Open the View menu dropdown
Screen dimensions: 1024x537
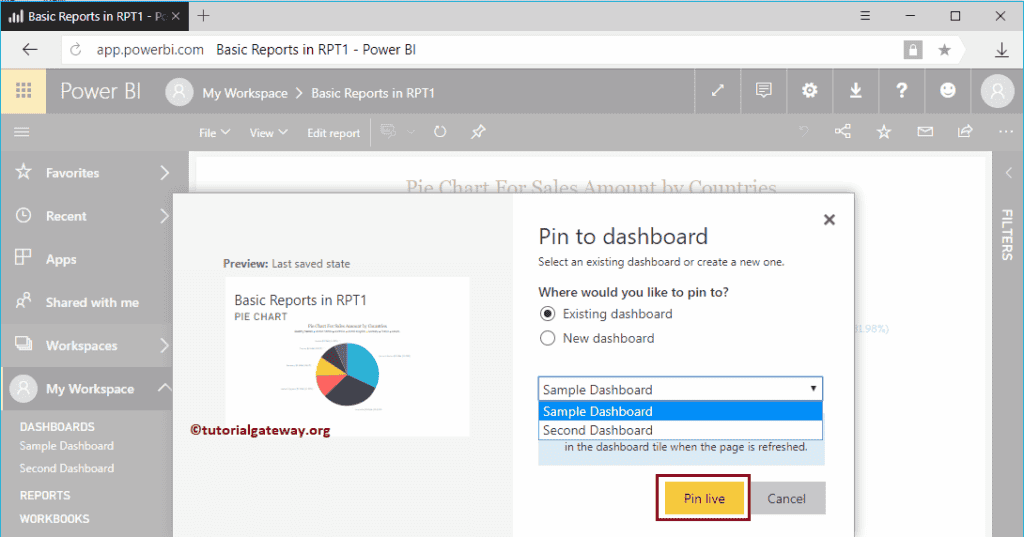[x=268, y=133]
